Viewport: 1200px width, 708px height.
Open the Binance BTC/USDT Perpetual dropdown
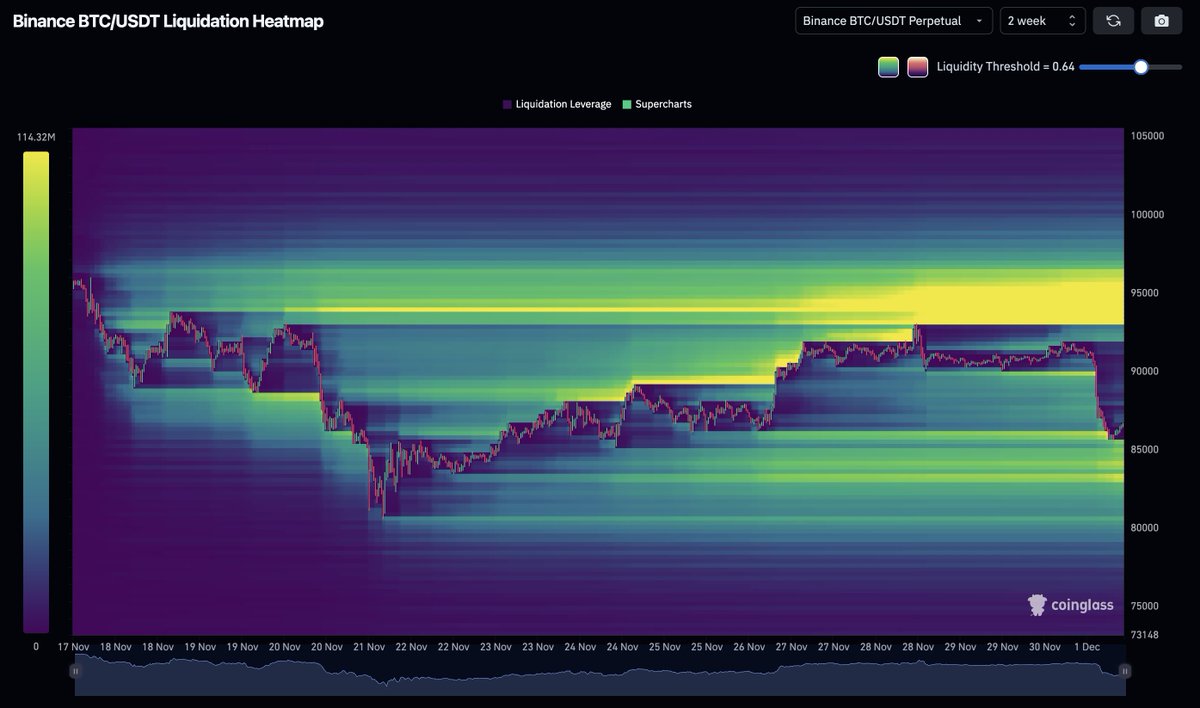pos(892,20)
